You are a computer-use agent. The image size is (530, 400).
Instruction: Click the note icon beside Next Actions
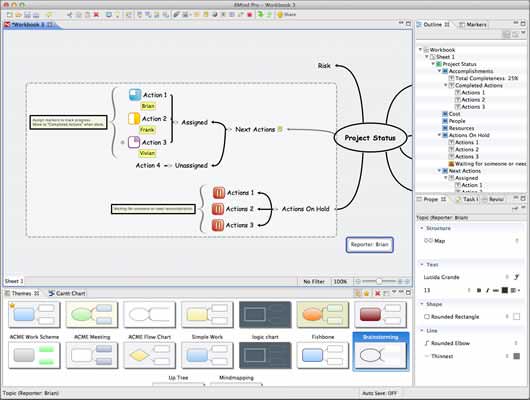coord(280,129)
